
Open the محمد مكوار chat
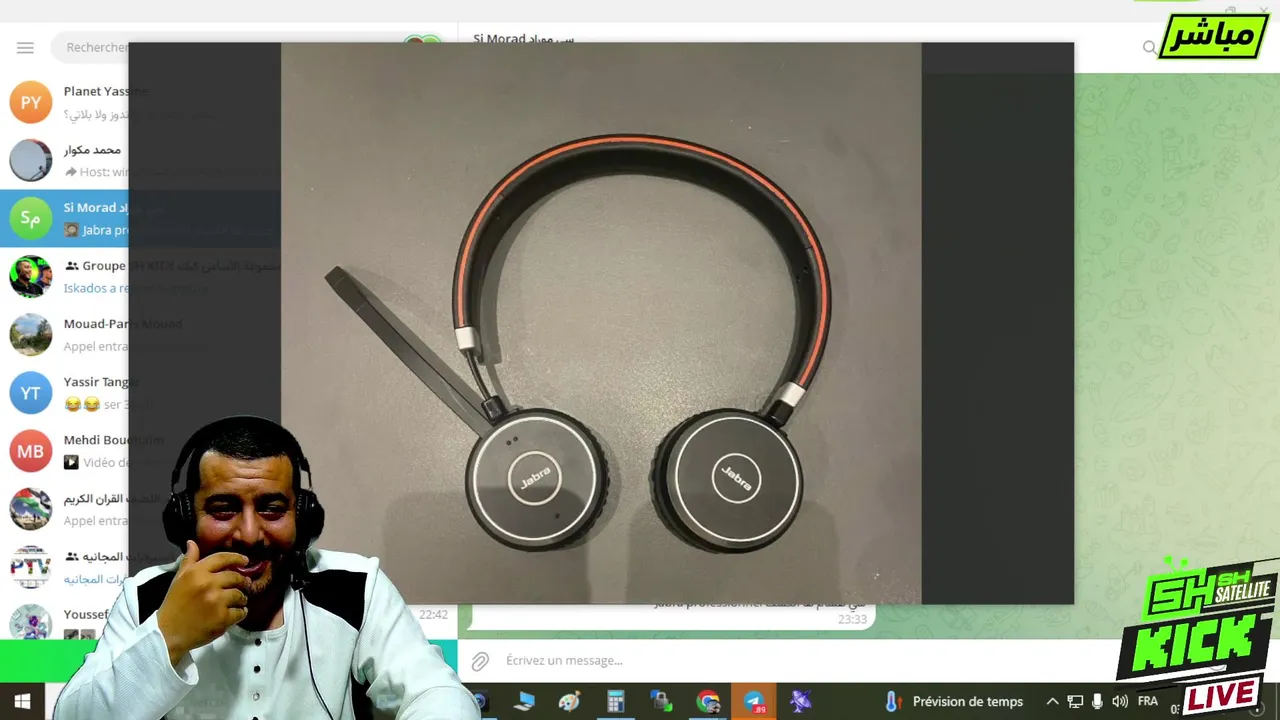click(x=229, y=160)
